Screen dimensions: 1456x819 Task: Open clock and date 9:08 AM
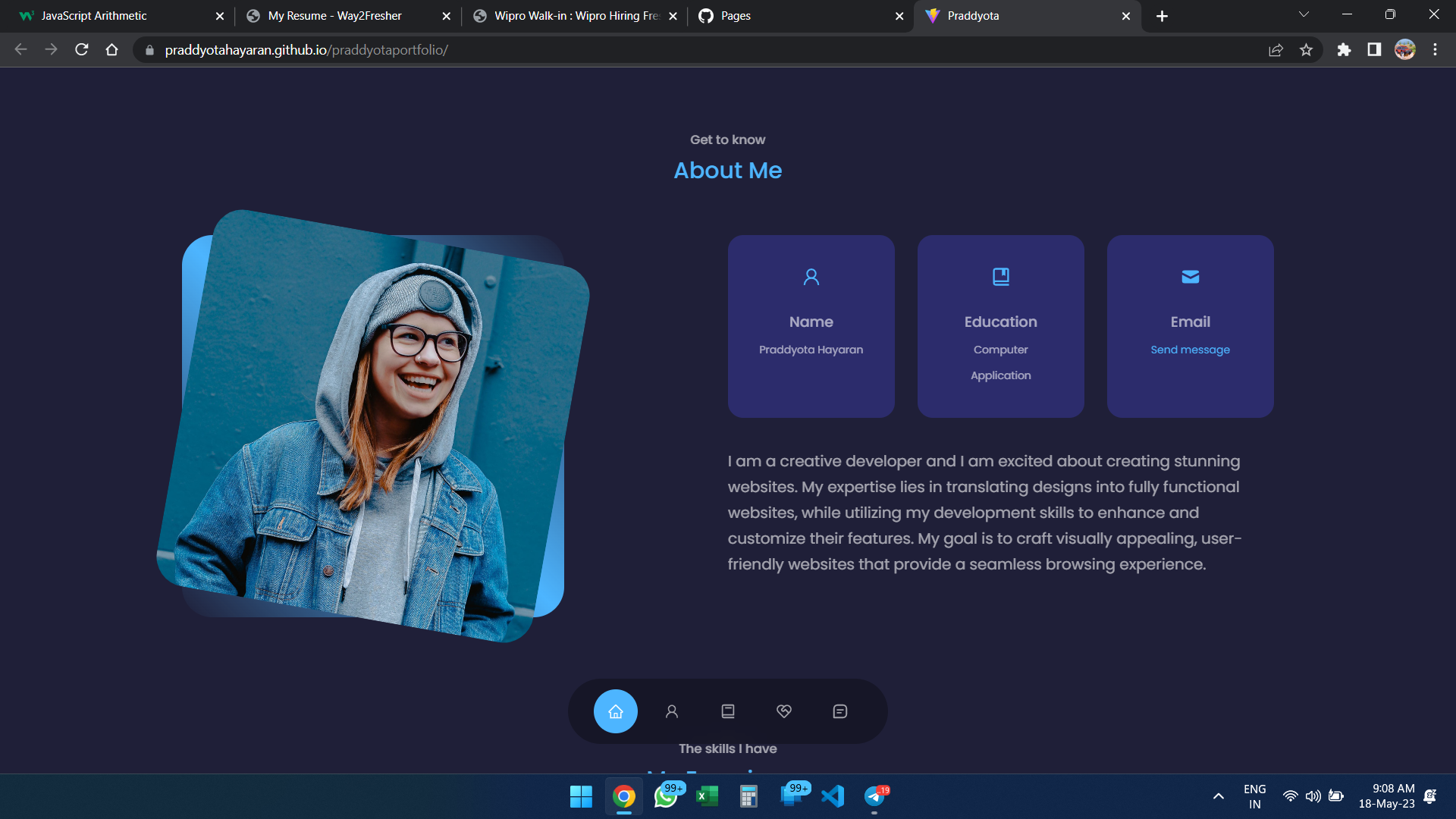pos(1387,796)
